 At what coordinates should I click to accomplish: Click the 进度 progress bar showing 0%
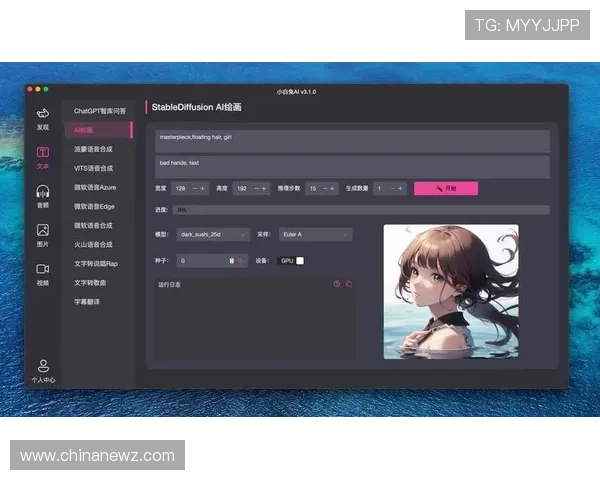pos(361,210)
